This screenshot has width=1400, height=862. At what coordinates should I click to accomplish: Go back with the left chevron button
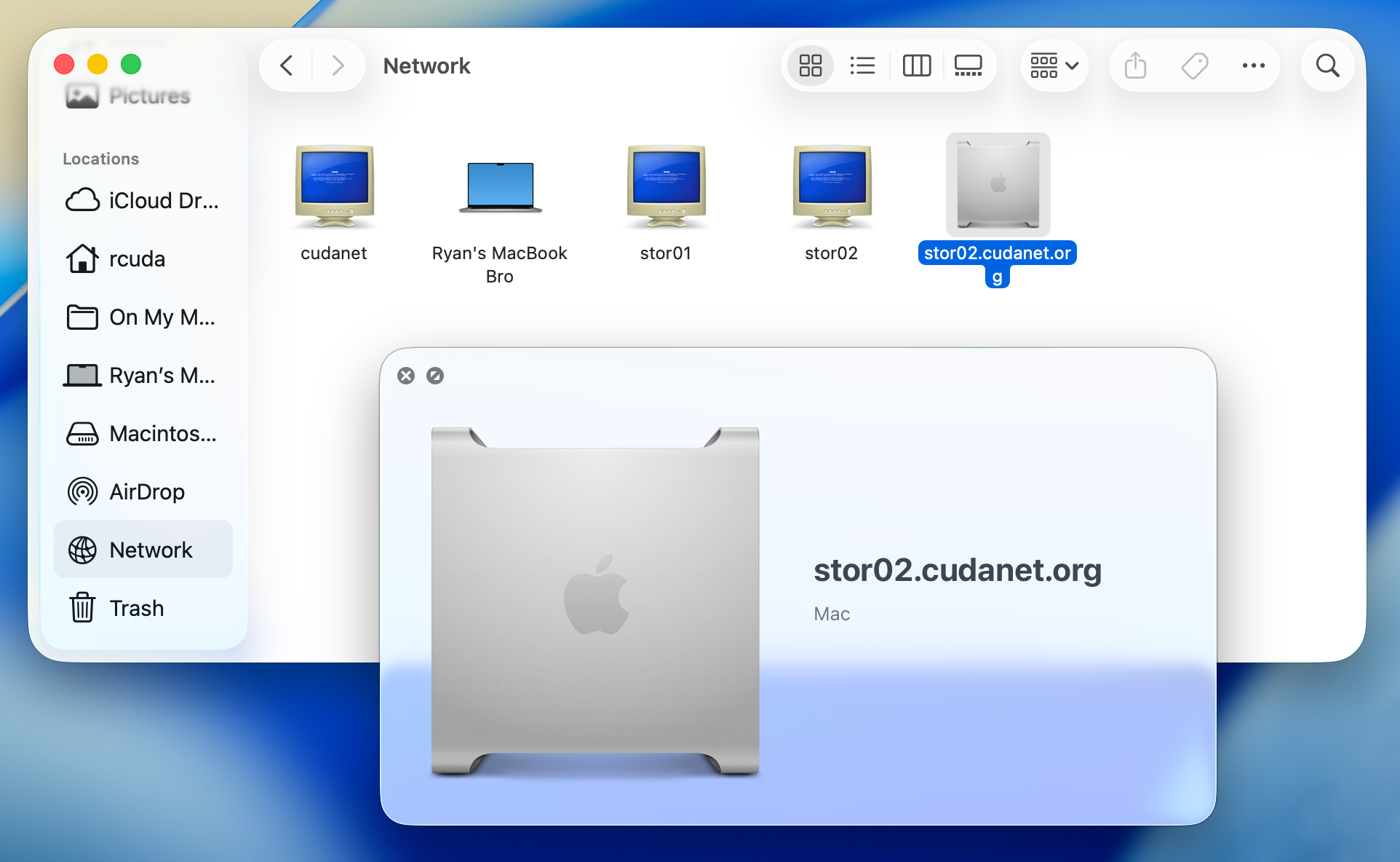click(x=287, y=66)
